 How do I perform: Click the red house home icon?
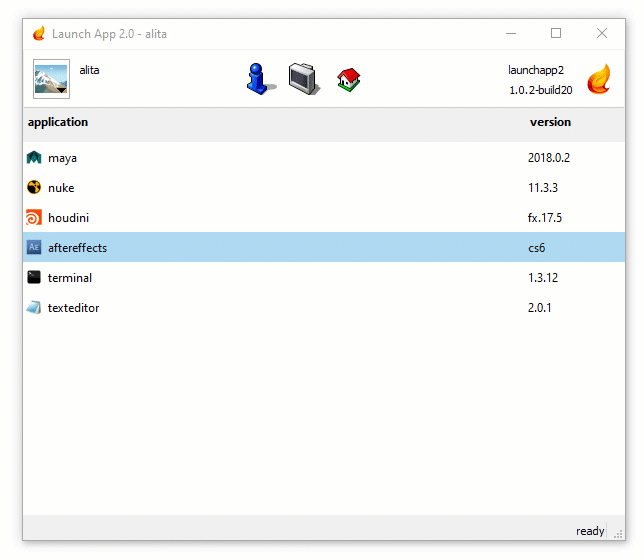point(349,79)
